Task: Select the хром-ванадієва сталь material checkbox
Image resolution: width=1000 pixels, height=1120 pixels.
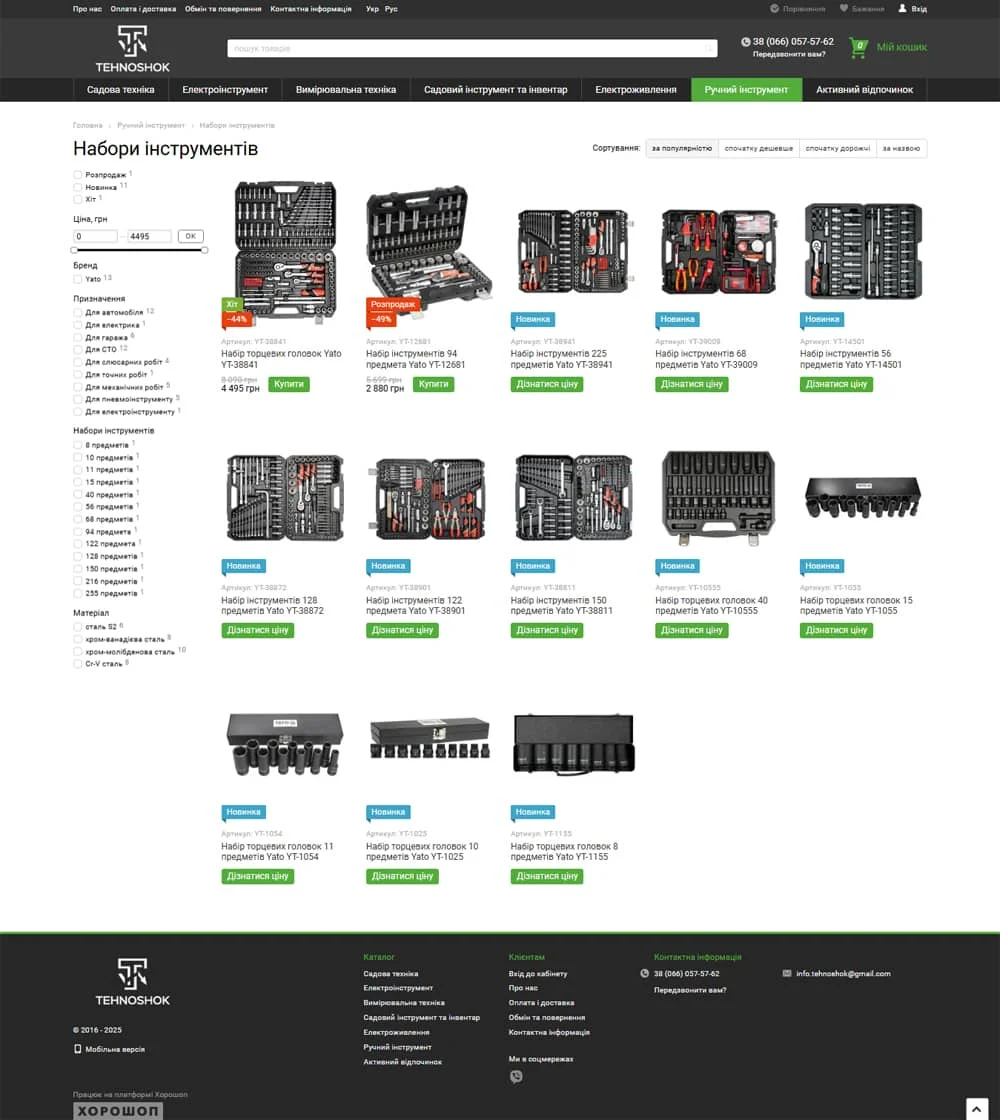Action: click(78, 639)
